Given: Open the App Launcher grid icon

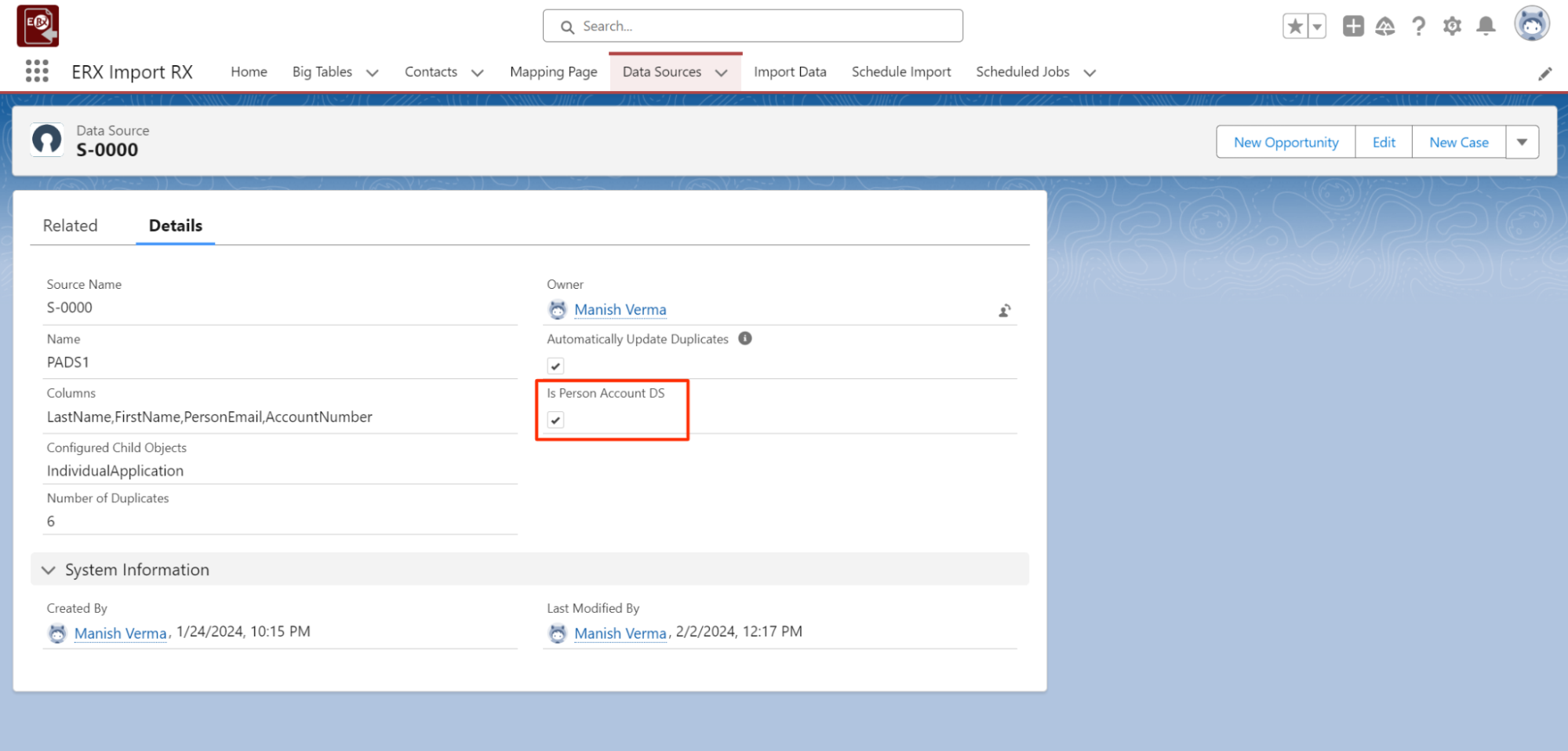Looking at the screenshot, I should (37, 71).
